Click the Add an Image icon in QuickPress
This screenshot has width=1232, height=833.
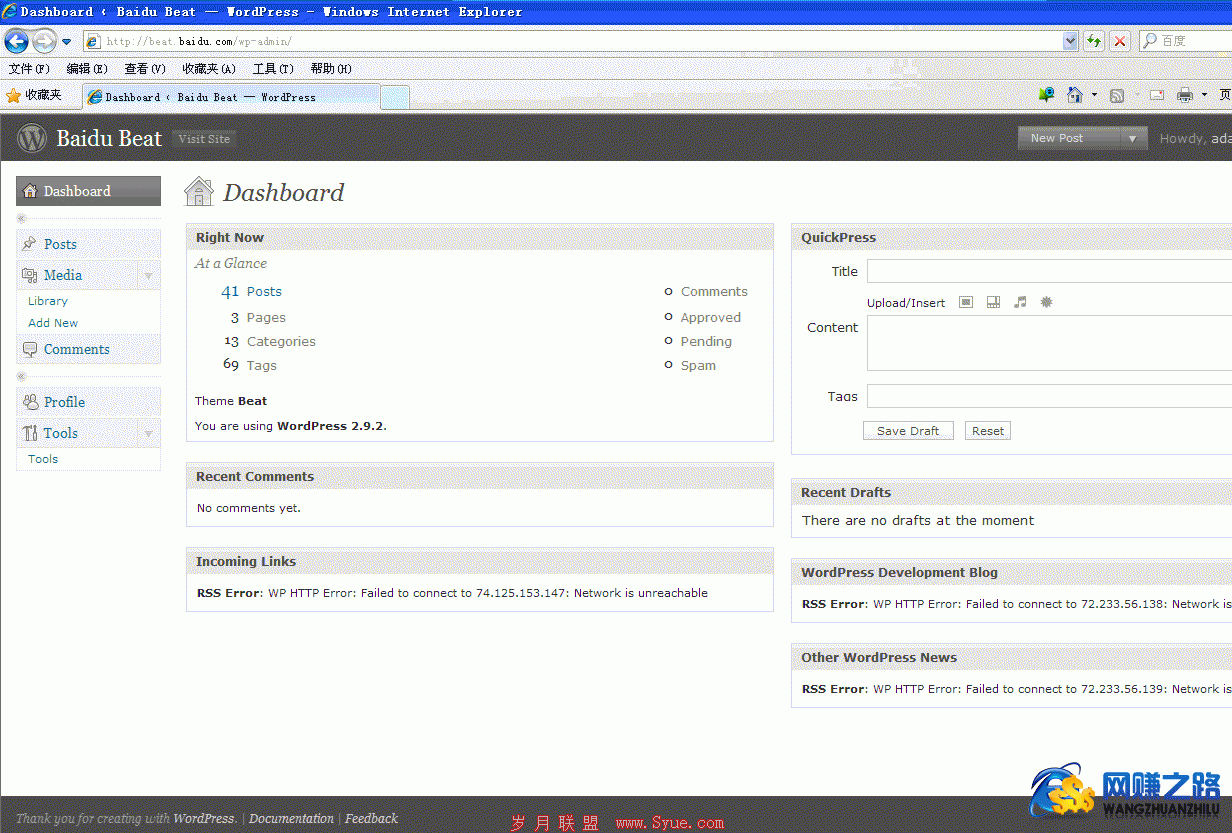tap(966, 302)
